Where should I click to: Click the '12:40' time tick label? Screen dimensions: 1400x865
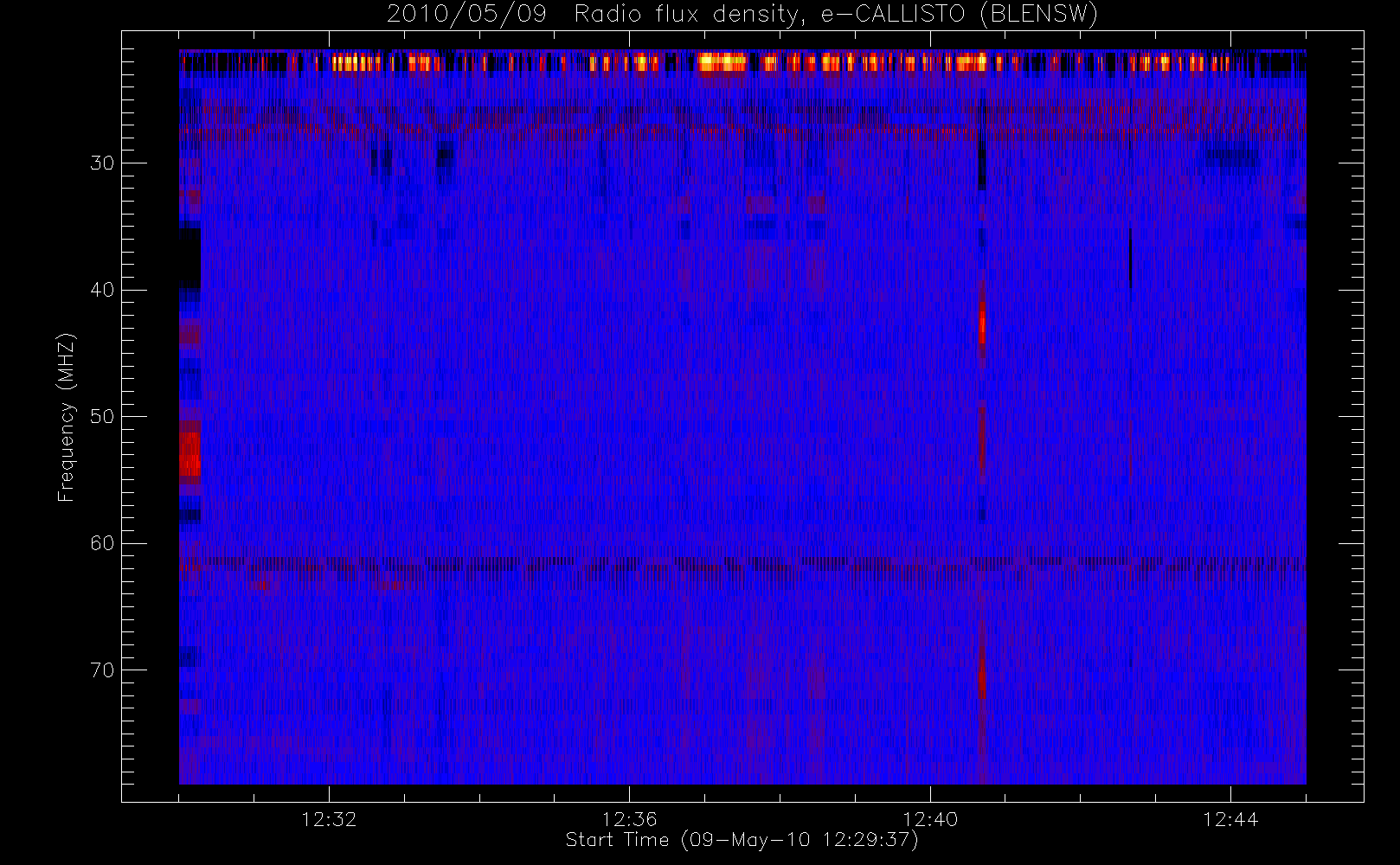tap(930, 818)
